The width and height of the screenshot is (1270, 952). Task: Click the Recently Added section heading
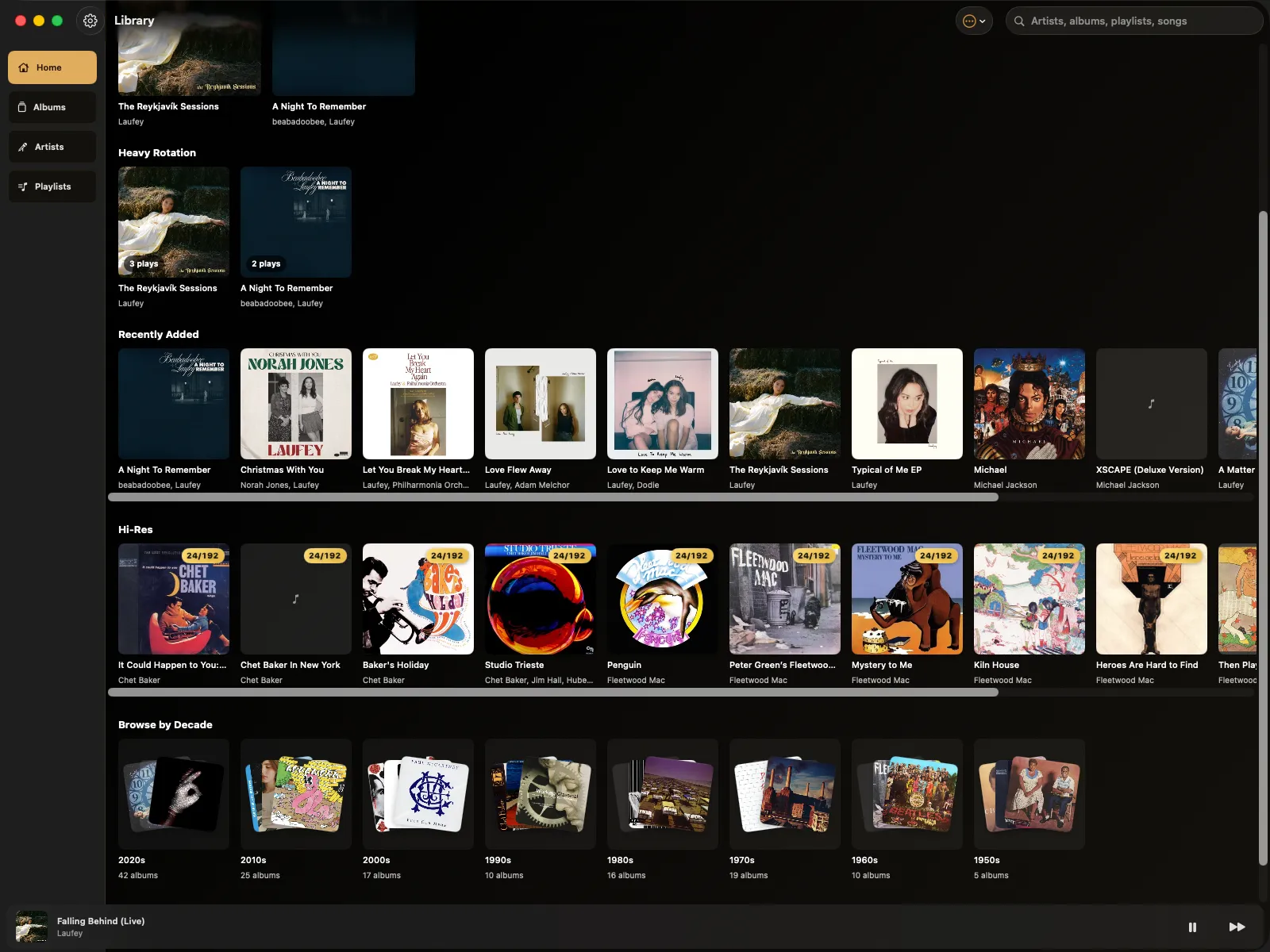[x=159, y=335]
